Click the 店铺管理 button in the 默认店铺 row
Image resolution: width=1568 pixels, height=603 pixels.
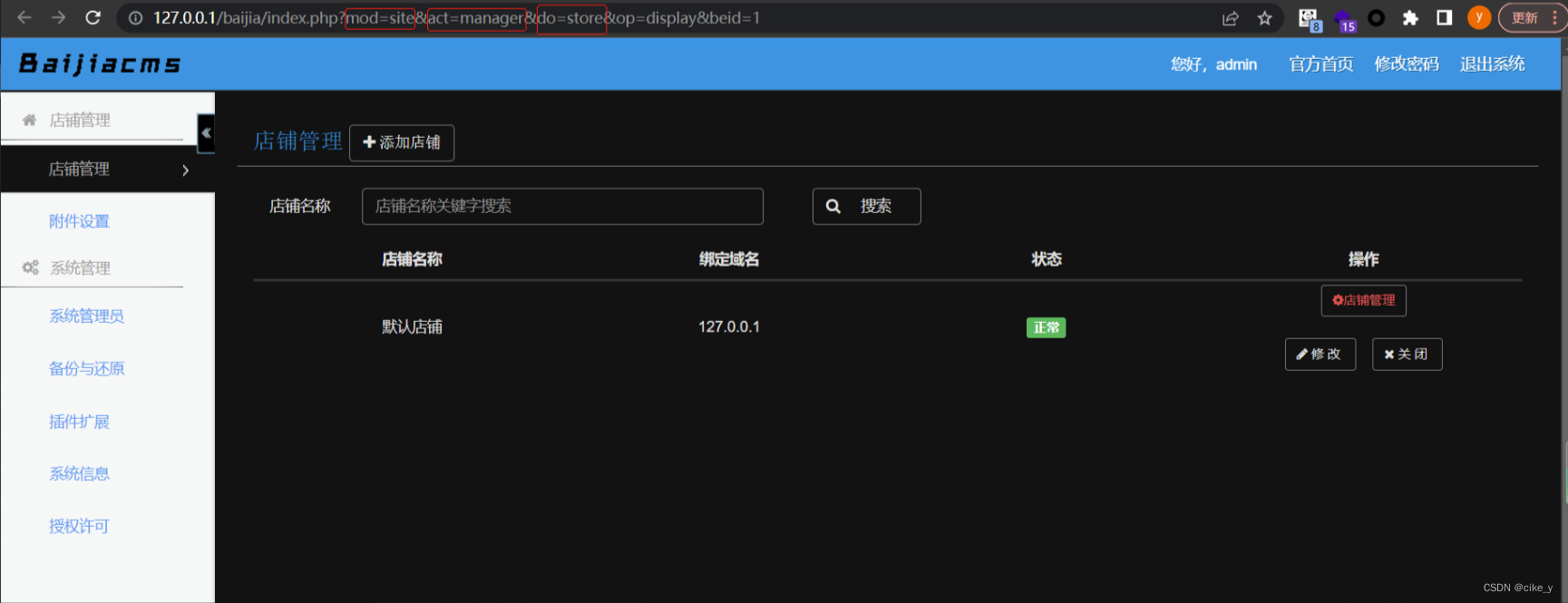[x=1363, y=300]
